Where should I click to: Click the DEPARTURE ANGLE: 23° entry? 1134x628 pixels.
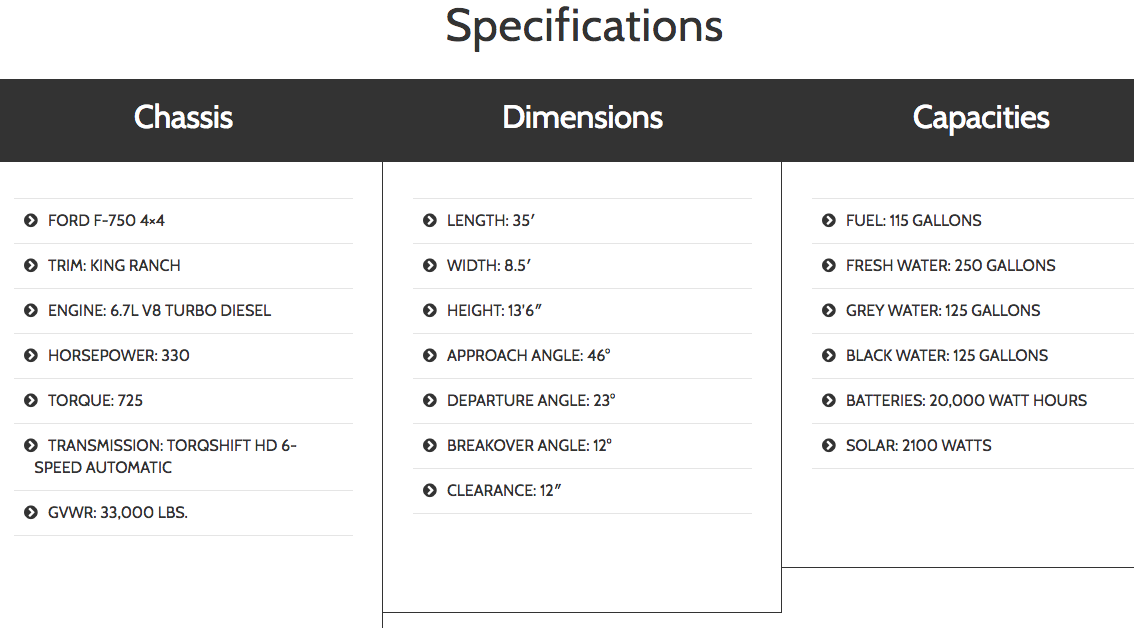pyautogui.click(x=531, y=401)
